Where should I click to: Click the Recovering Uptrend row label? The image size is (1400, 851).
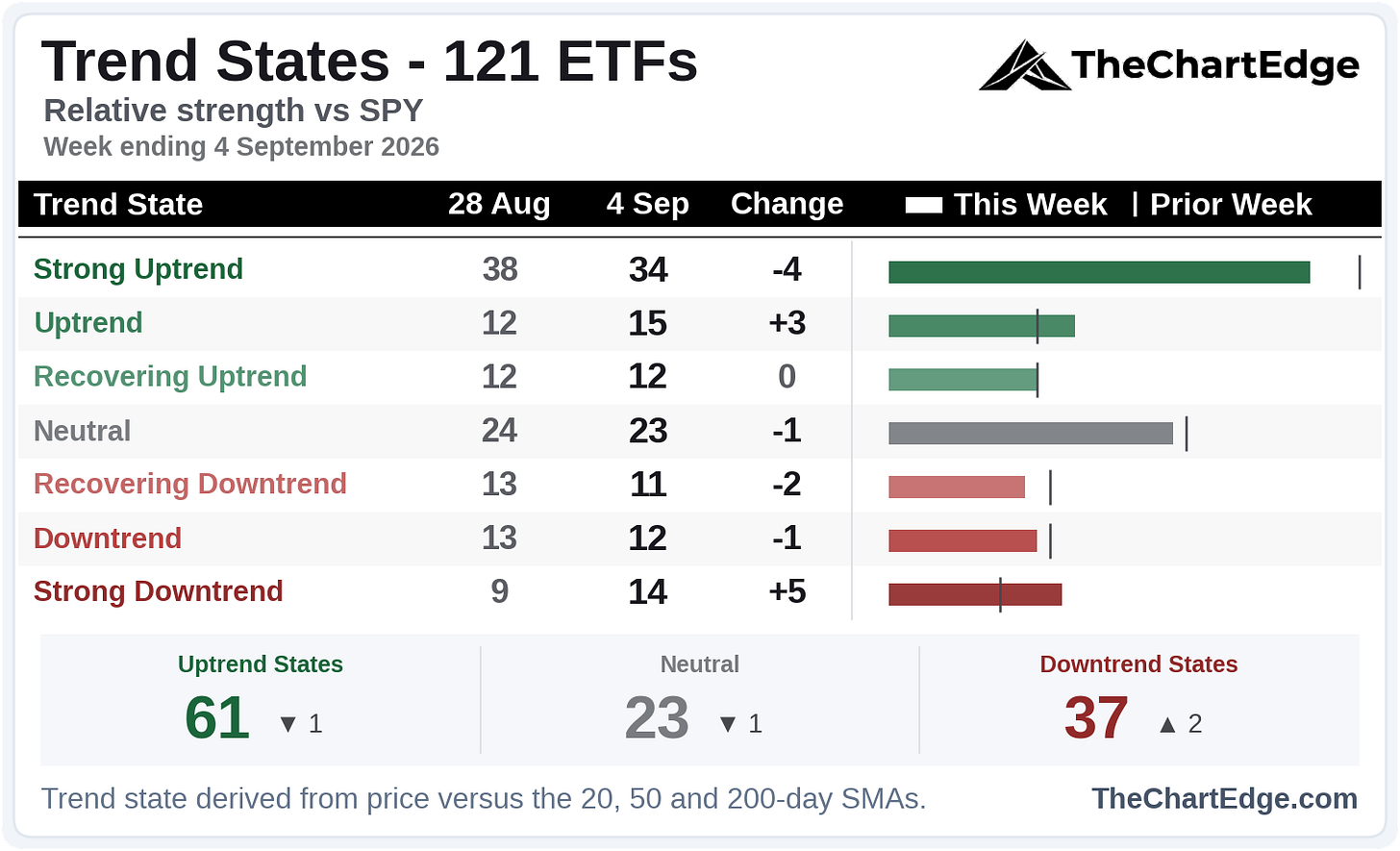pos(170,377)
